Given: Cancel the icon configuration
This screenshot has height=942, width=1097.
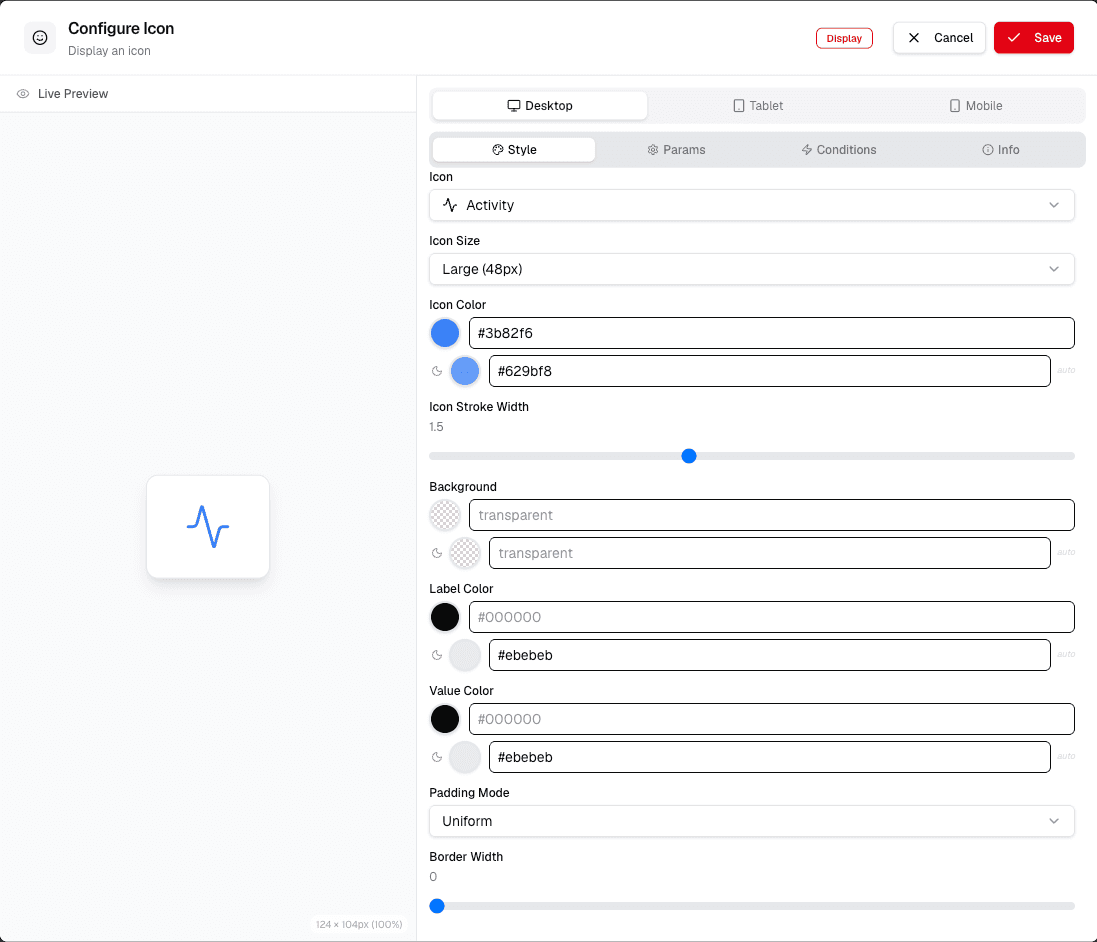Looking at the screenshot, I should (x=939, y=38).
